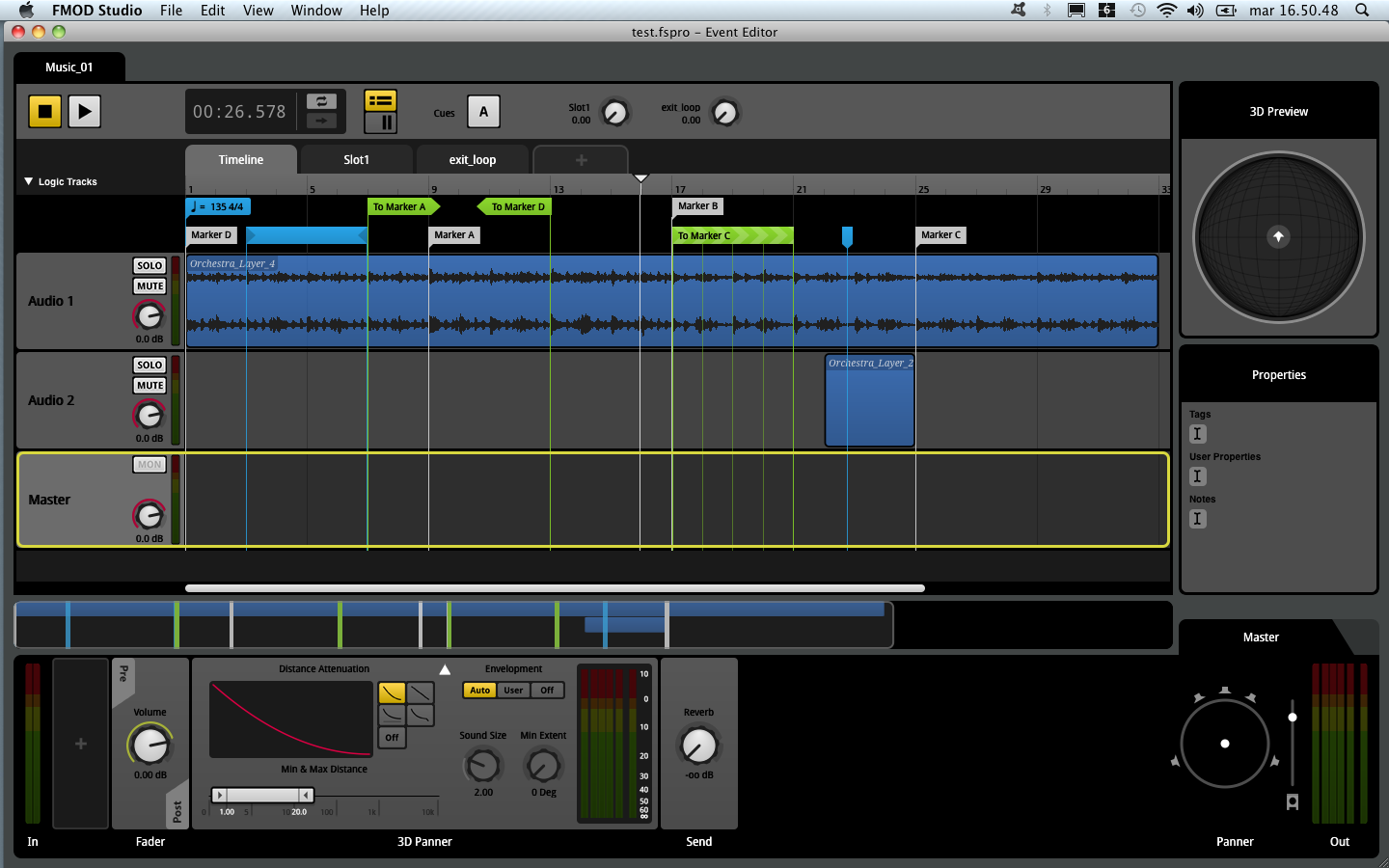Select the bottom-right attenuation curve icon
The height and width of the screenshot is (868, 1389).
[420, 715]
